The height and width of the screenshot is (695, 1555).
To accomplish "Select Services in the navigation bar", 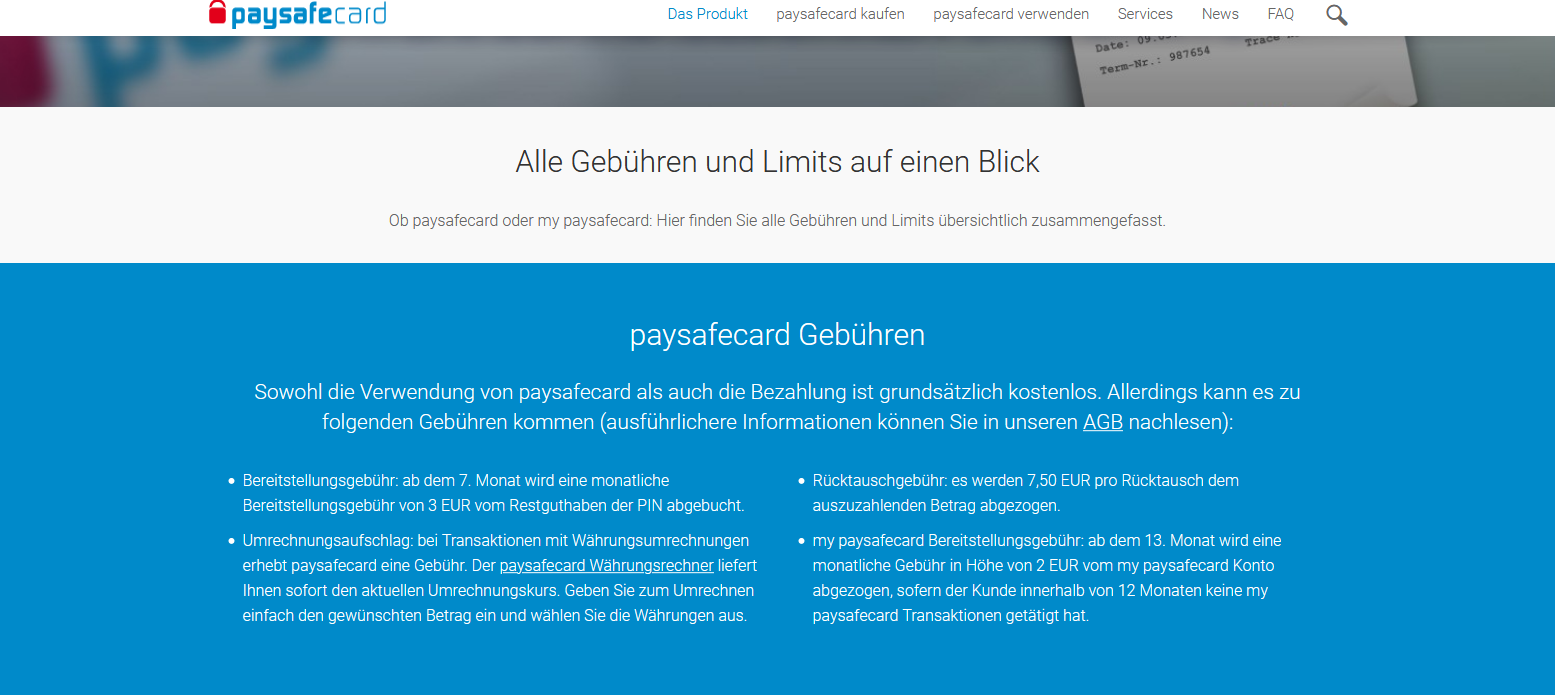I will point(1145,14).
